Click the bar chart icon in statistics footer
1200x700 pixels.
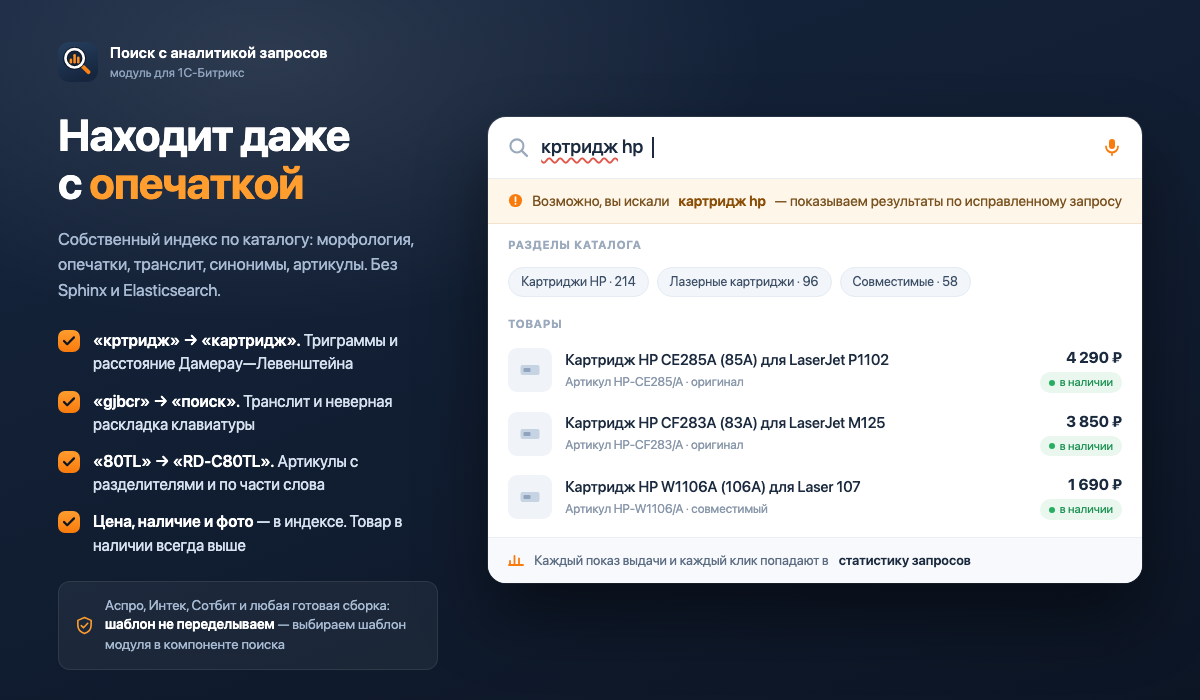click(516, 561)
